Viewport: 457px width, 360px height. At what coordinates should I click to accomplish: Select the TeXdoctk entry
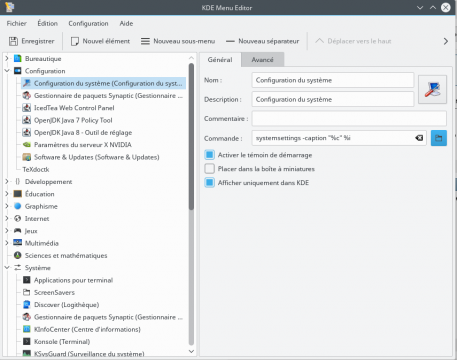coord(36,169)
